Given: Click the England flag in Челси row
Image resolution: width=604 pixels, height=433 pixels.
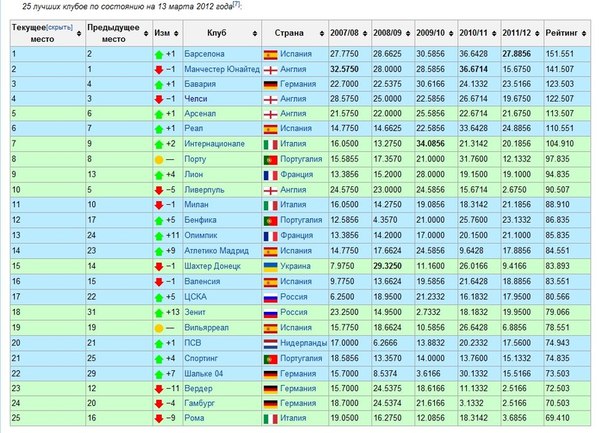Looking at the screenshot, I should 270,100.
